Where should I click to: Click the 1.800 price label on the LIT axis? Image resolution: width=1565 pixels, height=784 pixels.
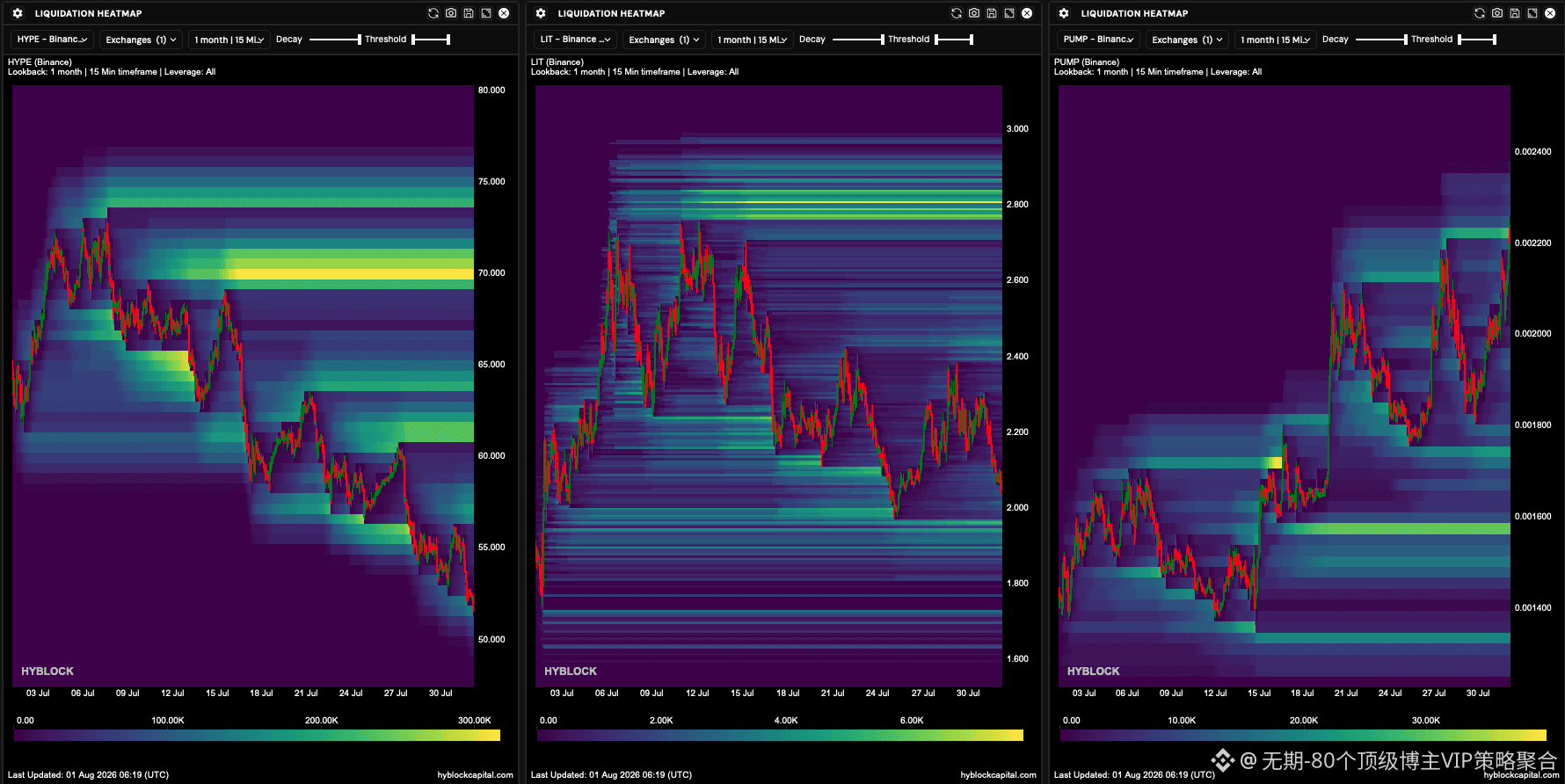click(1017, 584)
